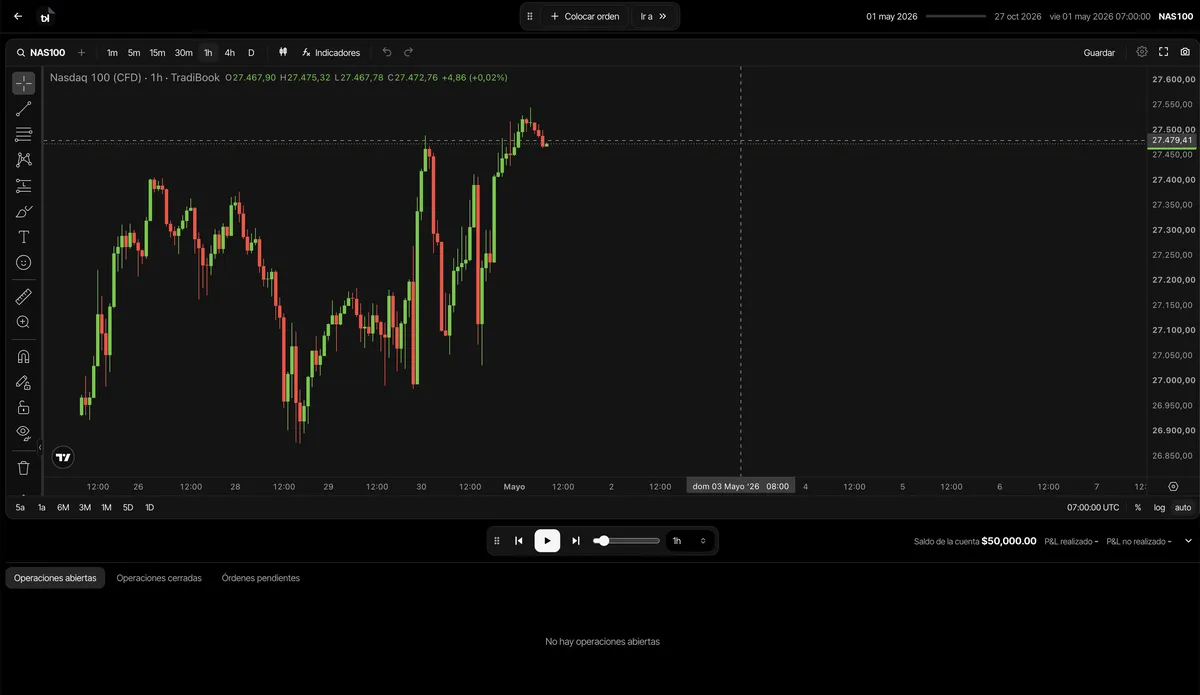Select the 1a date range
Screen dimensions: 1200x695
coord(42,508)
